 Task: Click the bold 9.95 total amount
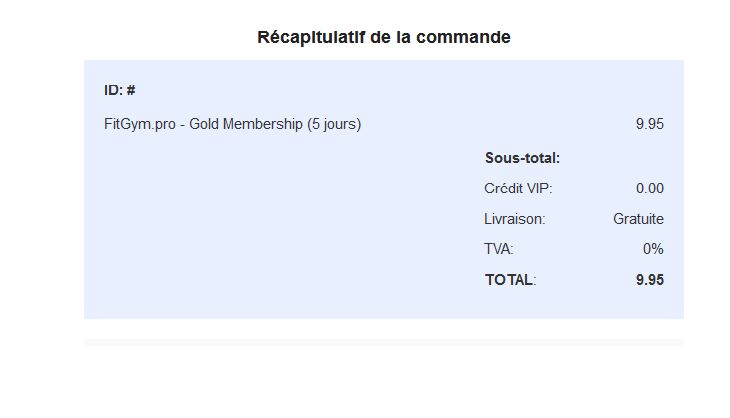(x=649, y=280)
